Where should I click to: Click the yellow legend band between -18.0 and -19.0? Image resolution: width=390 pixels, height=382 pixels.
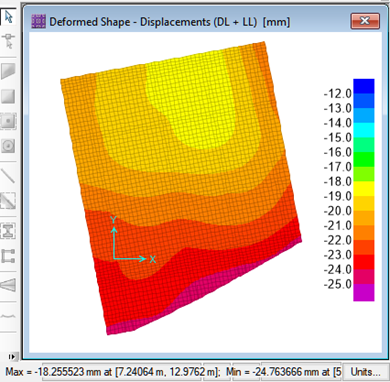(x=364, y=189)
